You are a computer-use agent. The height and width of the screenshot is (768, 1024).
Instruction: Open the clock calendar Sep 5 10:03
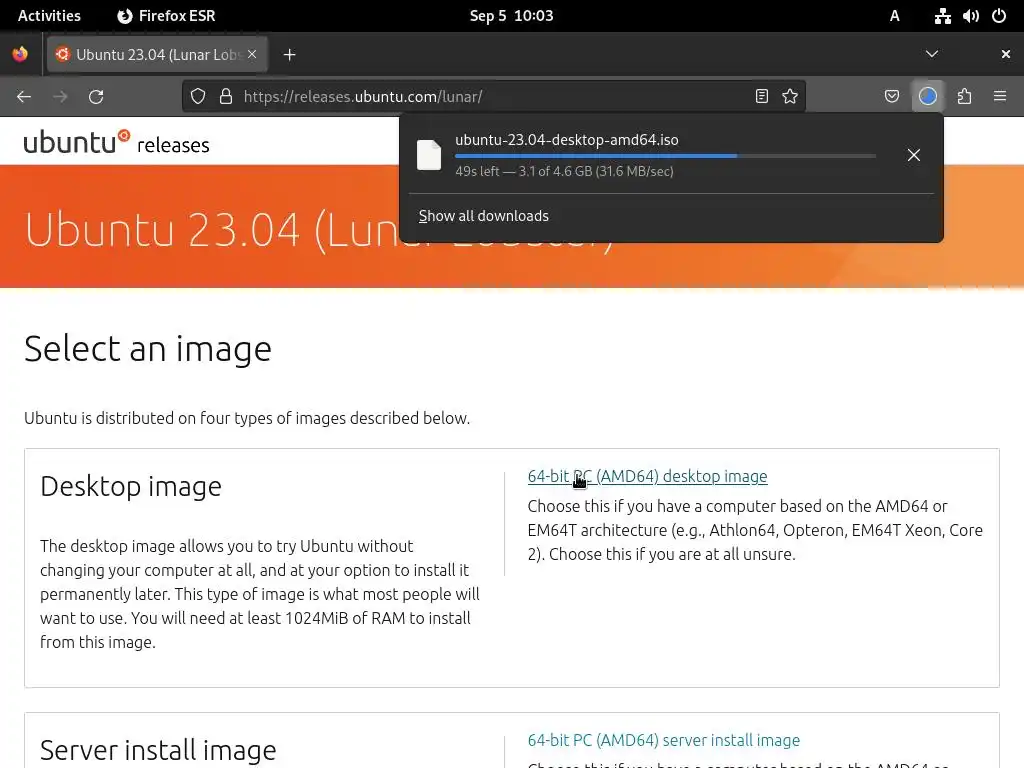[511, 16]
